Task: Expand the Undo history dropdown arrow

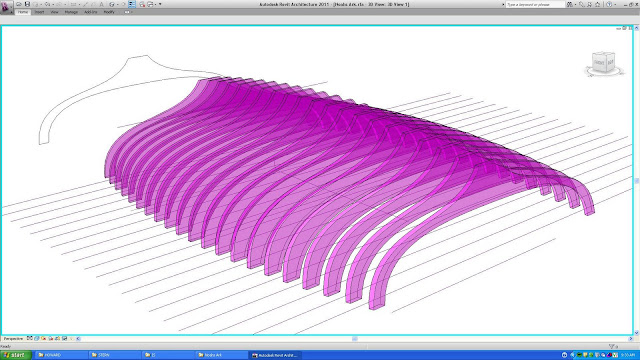Action: point(53,4)
